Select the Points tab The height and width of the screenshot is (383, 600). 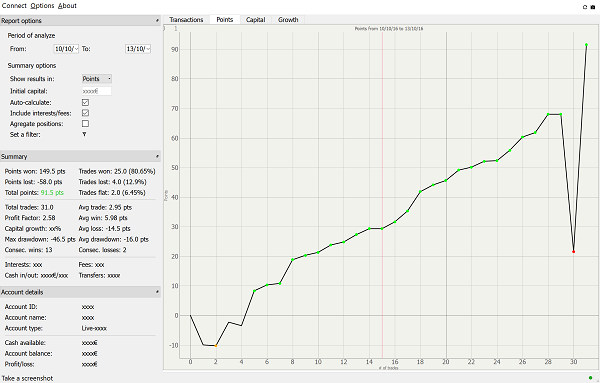(x=225, y=20)
